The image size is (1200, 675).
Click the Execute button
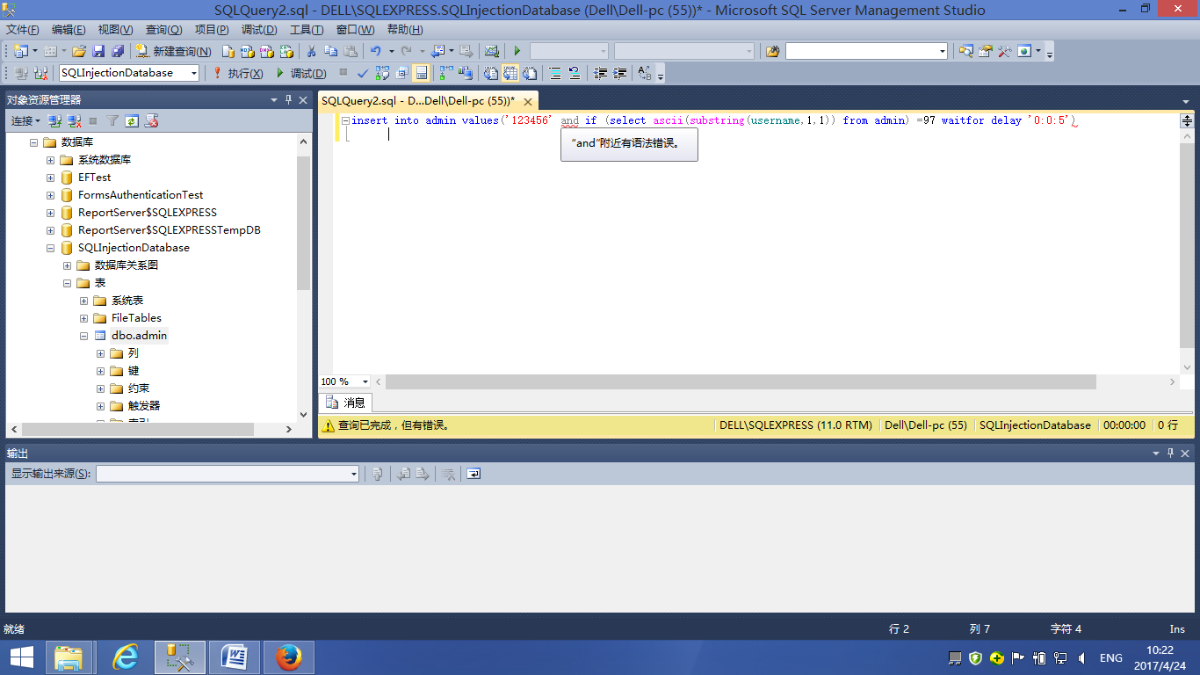(x=238, y=73)
